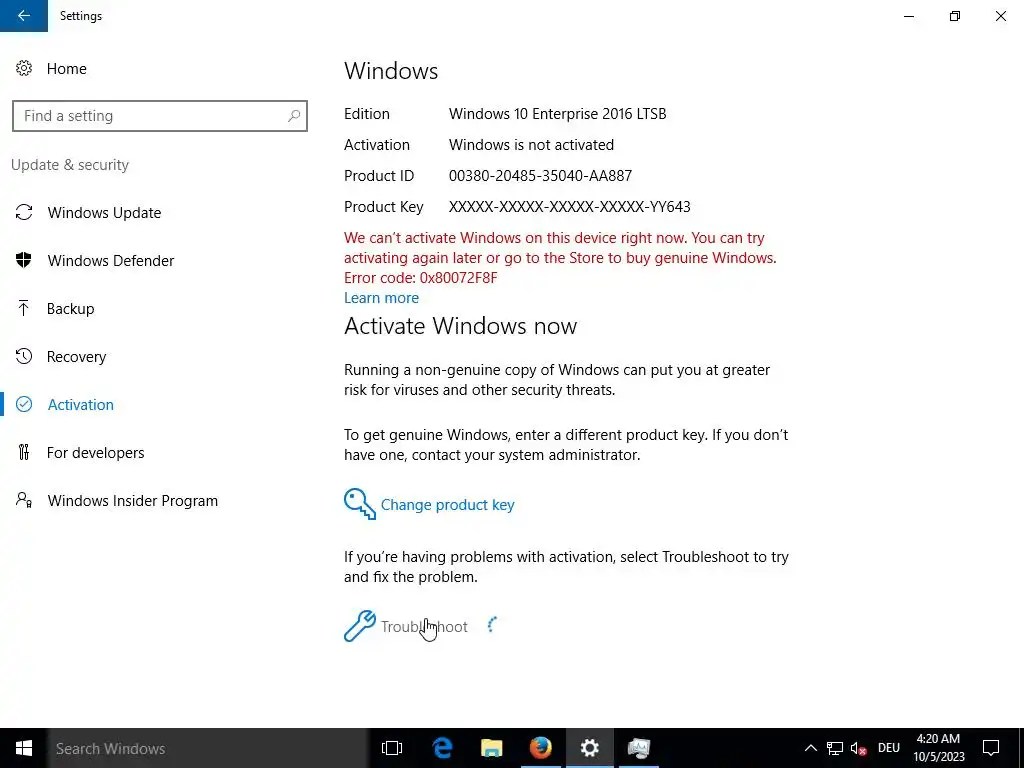Click the wrench icon beside Troubleshoot
Viewport: 1024px width, 768px height.
click(x=359, y=626)
